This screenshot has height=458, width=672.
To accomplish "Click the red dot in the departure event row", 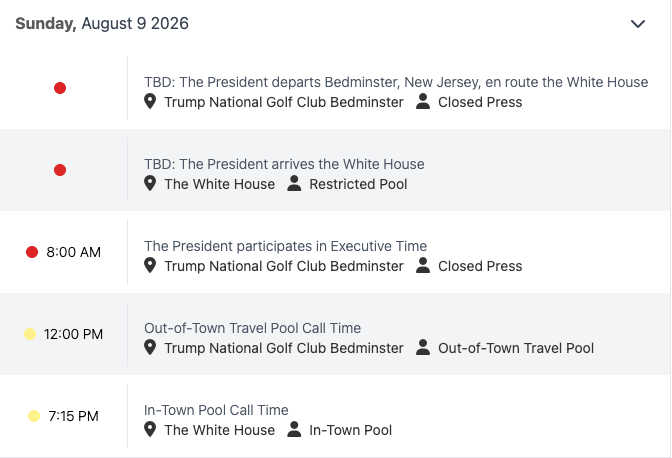I will tap(60, 88).
